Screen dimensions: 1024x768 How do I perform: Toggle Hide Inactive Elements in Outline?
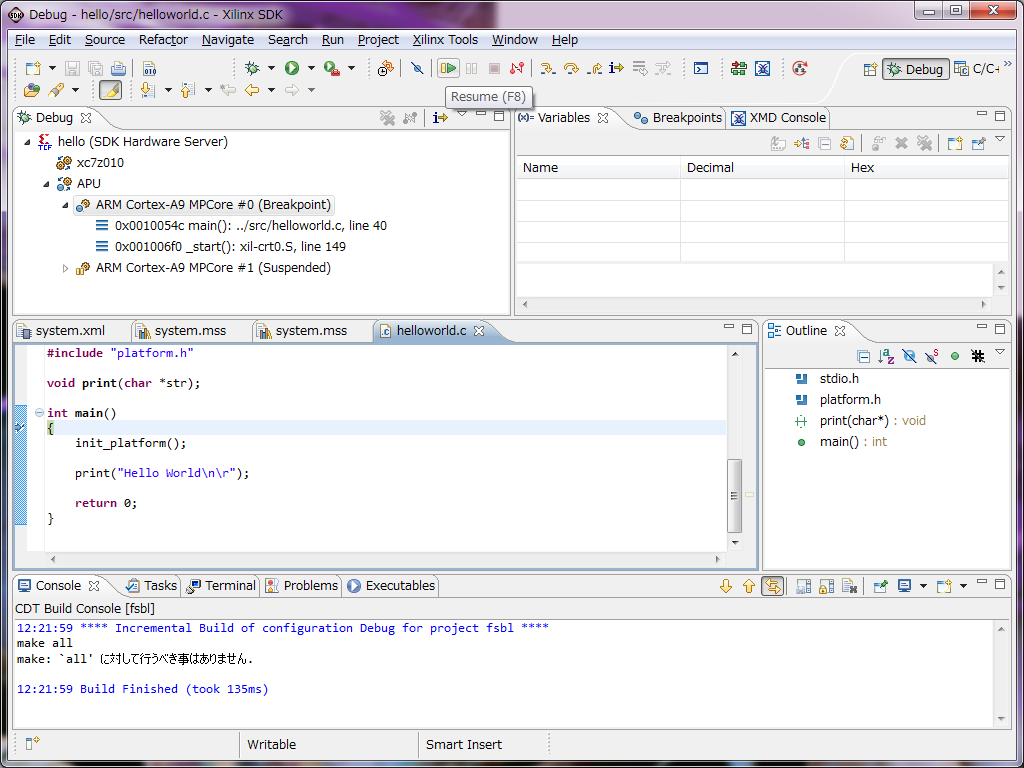point(978,356)
